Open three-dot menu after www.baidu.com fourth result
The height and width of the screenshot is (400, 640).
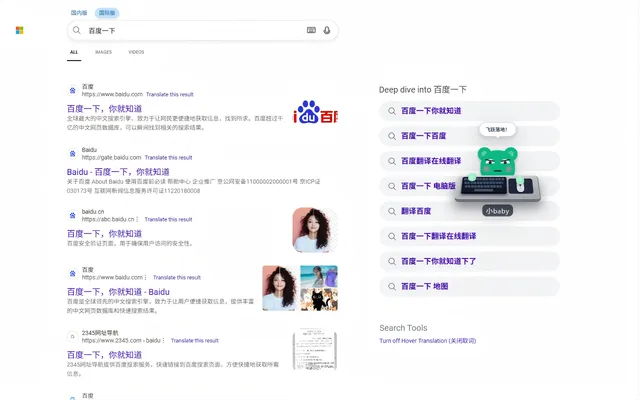pos(145,277)
